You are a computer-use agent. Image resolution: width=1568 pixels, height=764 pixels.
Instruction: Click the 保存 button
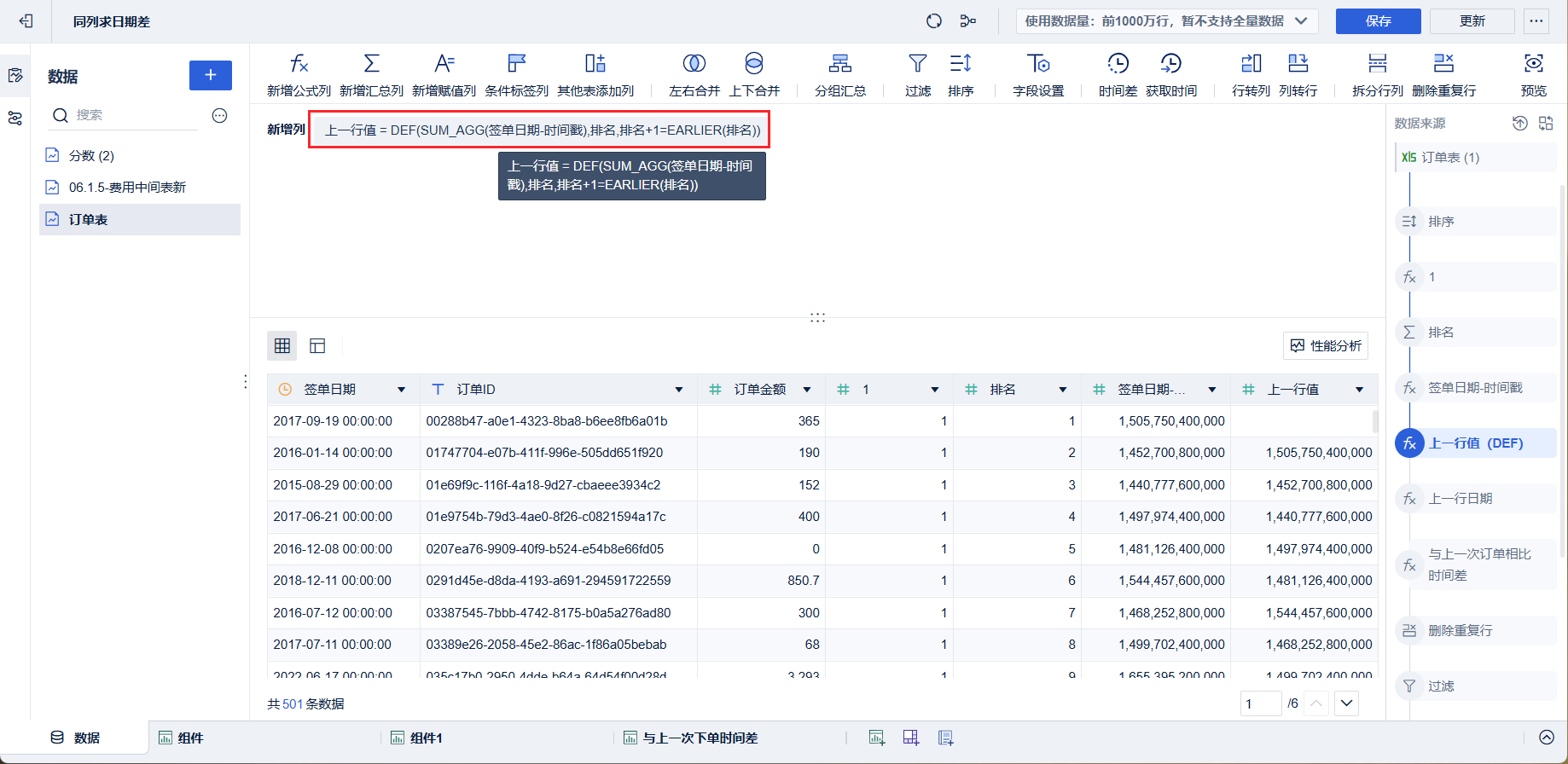1379,21
